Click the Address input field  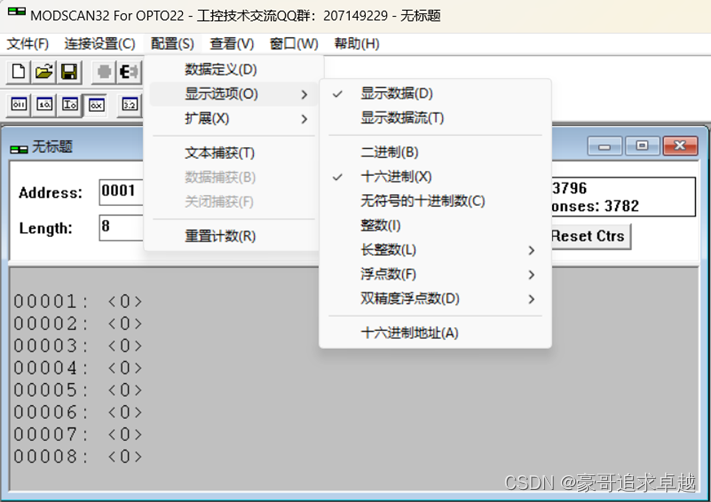click(x=121, y=192)
